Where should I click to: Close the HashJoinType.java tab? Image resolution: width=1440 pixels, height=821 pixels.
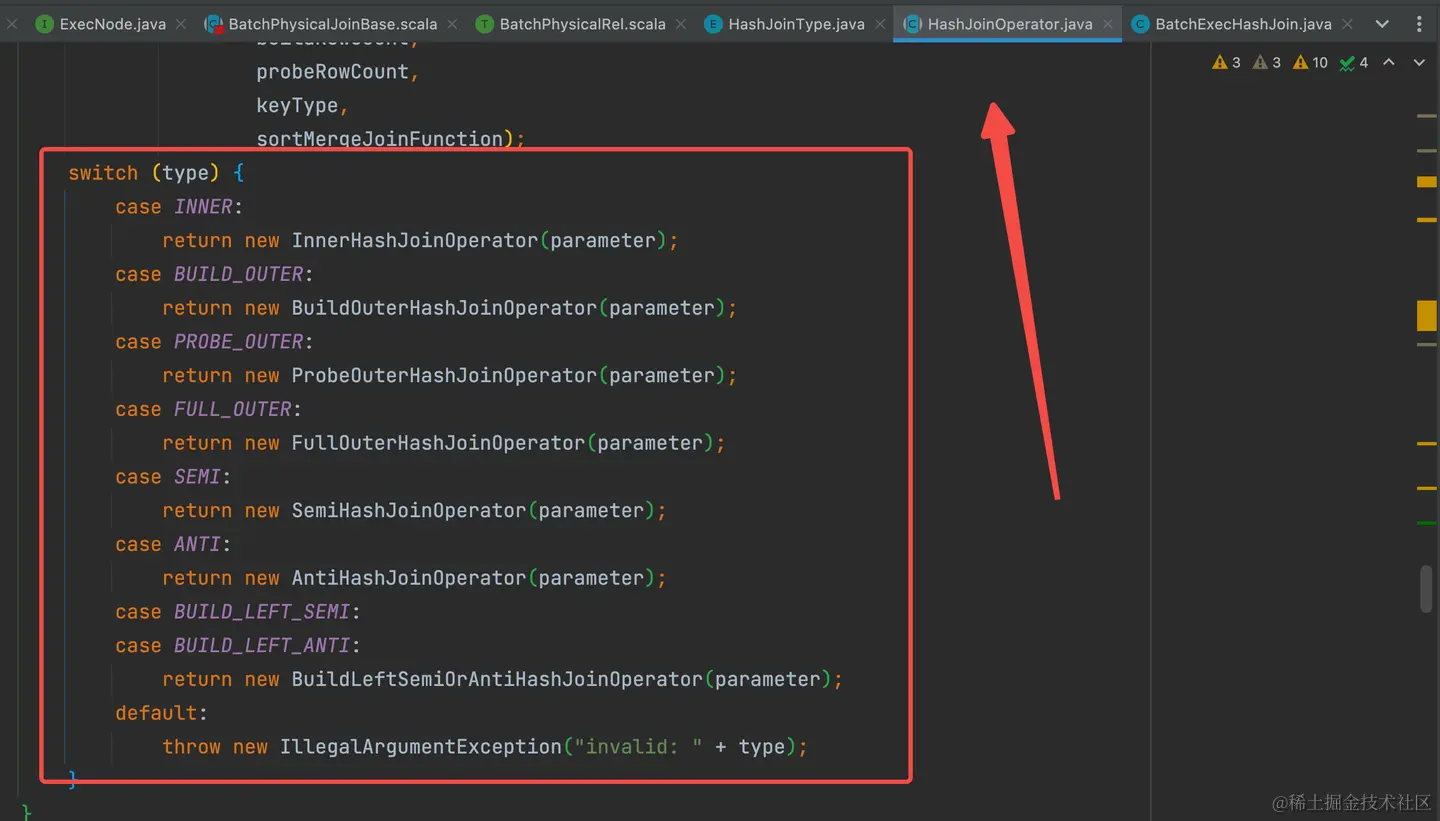click(880, 24)
